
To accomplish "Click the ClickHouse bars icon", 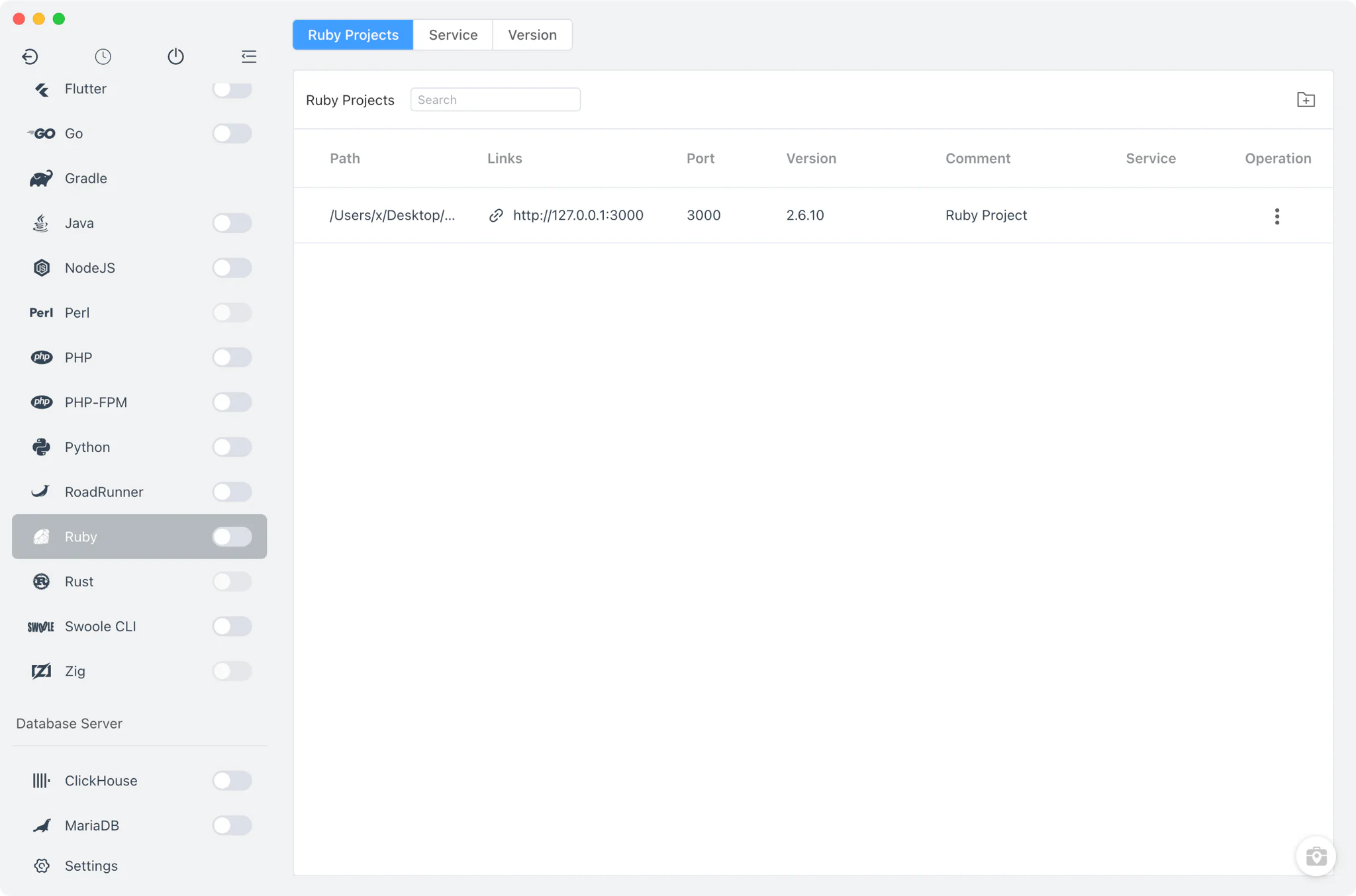I will point(41,781).
